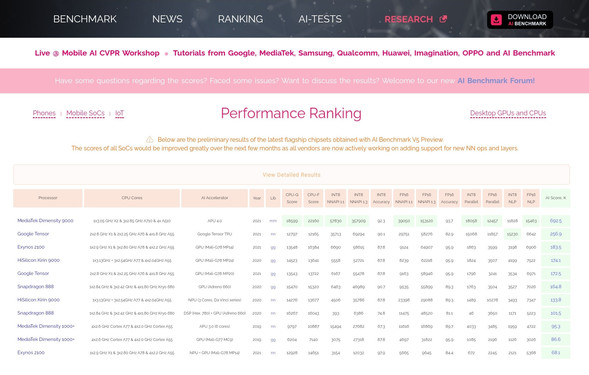Open the RESEARCH nav item
The height and width of the screenshot is (375, 589).
coord(409,19)
